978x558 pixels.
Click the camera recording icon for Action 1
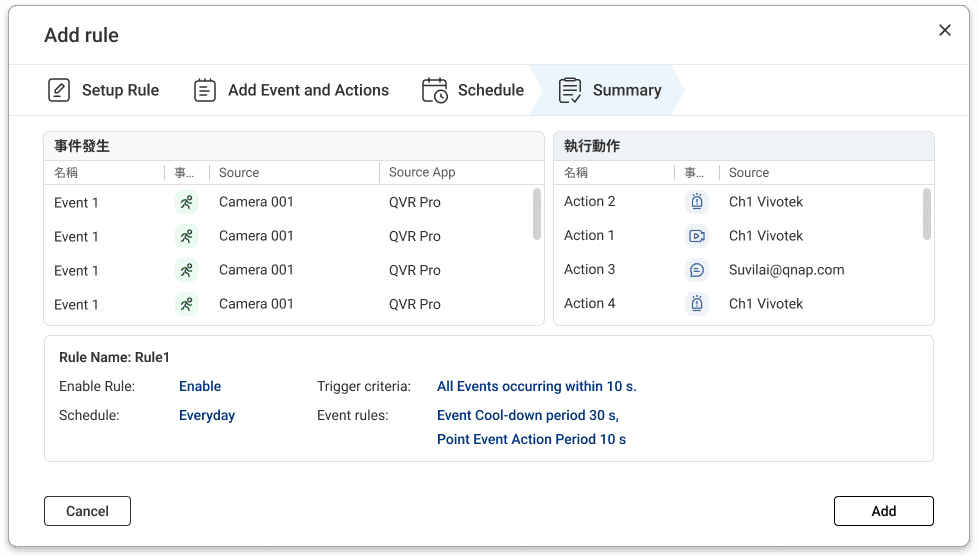click(697, 236)
